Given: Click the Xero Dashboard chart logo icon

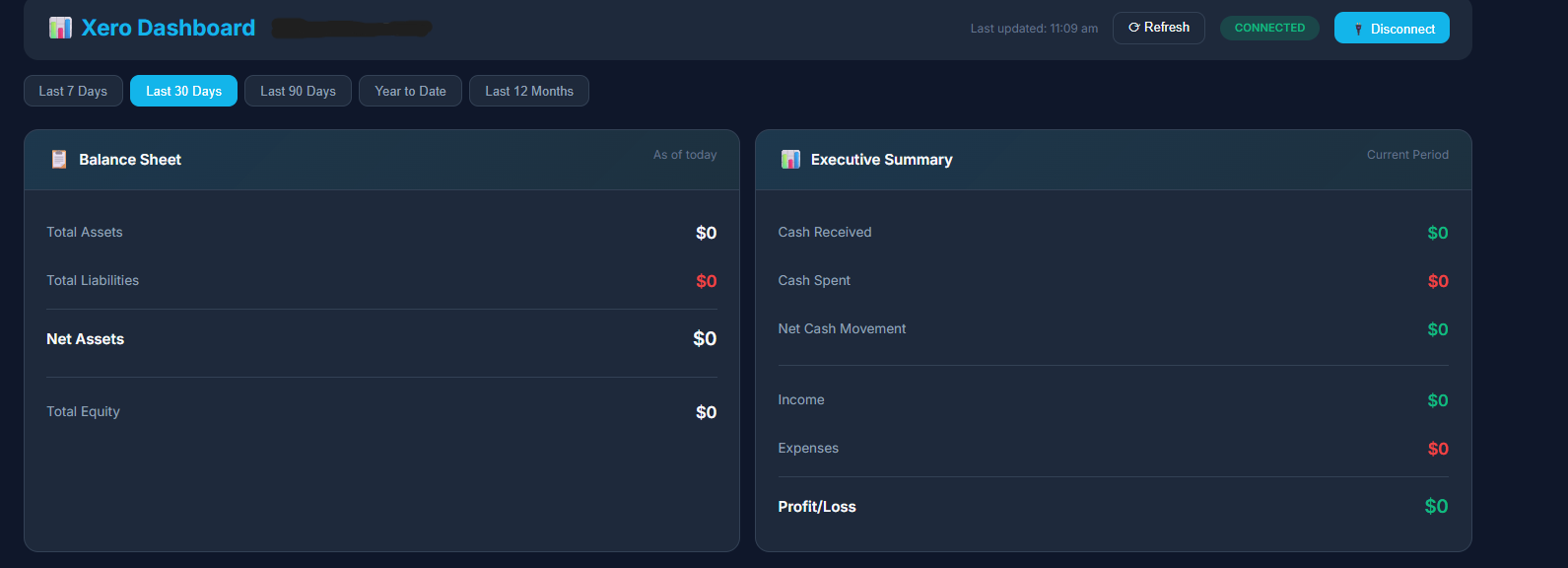Looking at the screenshot, I should coord(60,28).
